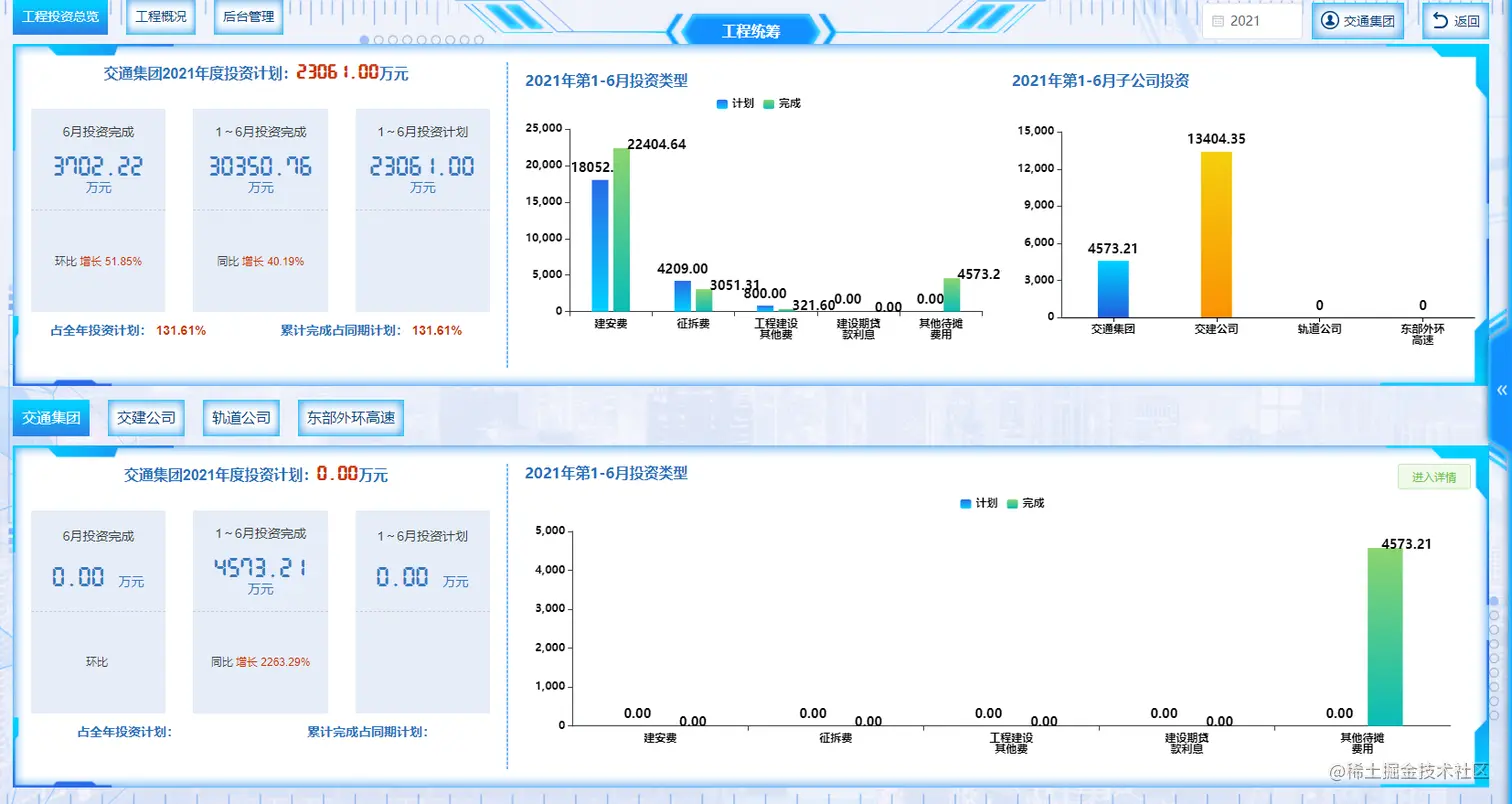This screenshot has width=1512, height=804.
Task: Select the last carousel page dot
Action: 479,41
